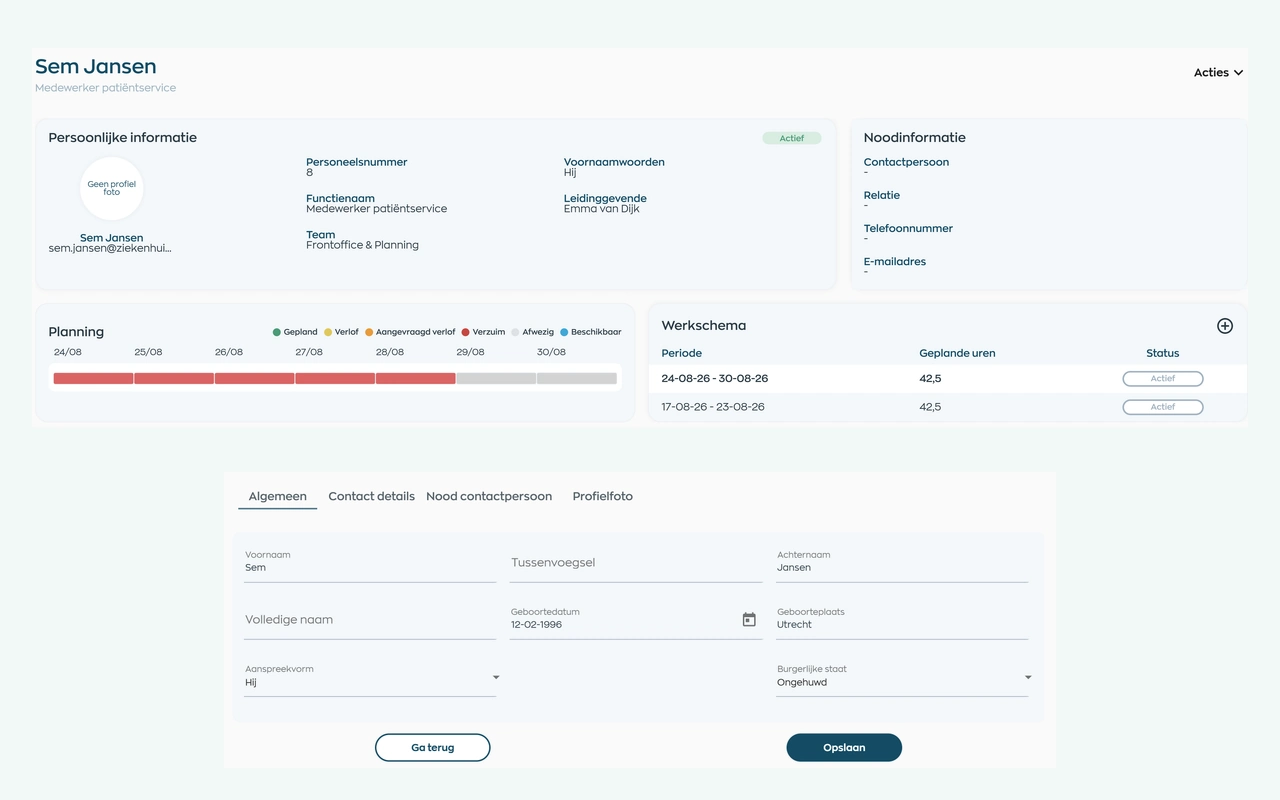
Task: Click the yellow Verlof legend dot
Action: pyautogui.click(x=328, y=332)
